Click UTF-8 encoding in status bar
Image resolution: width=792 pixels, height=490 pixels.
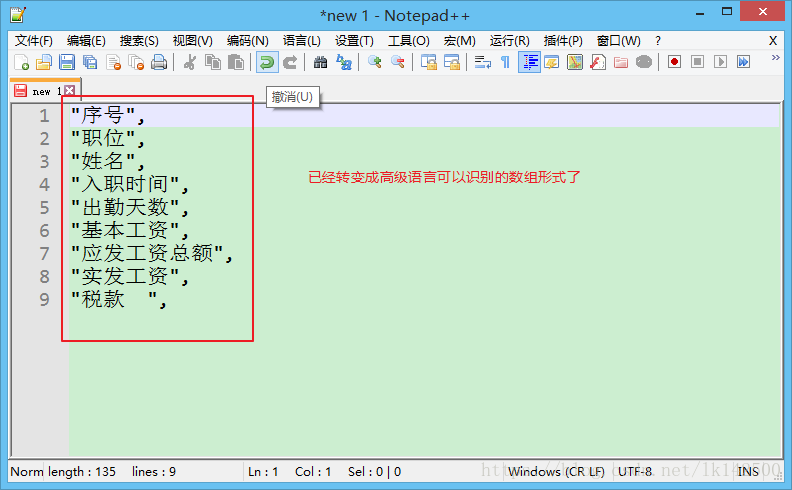pyautogui.click(x=635, y=471)
